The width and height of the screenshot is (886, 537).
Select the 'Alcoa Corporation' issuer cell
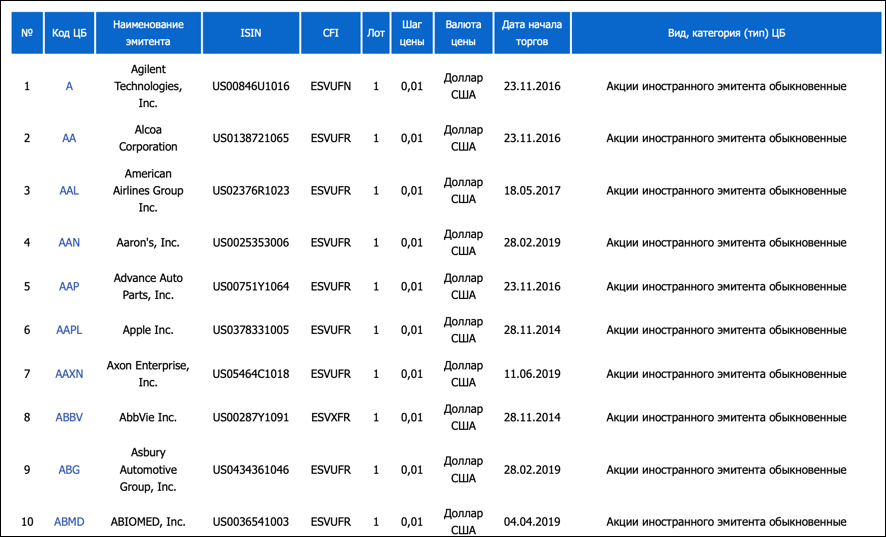click(148, 138)
